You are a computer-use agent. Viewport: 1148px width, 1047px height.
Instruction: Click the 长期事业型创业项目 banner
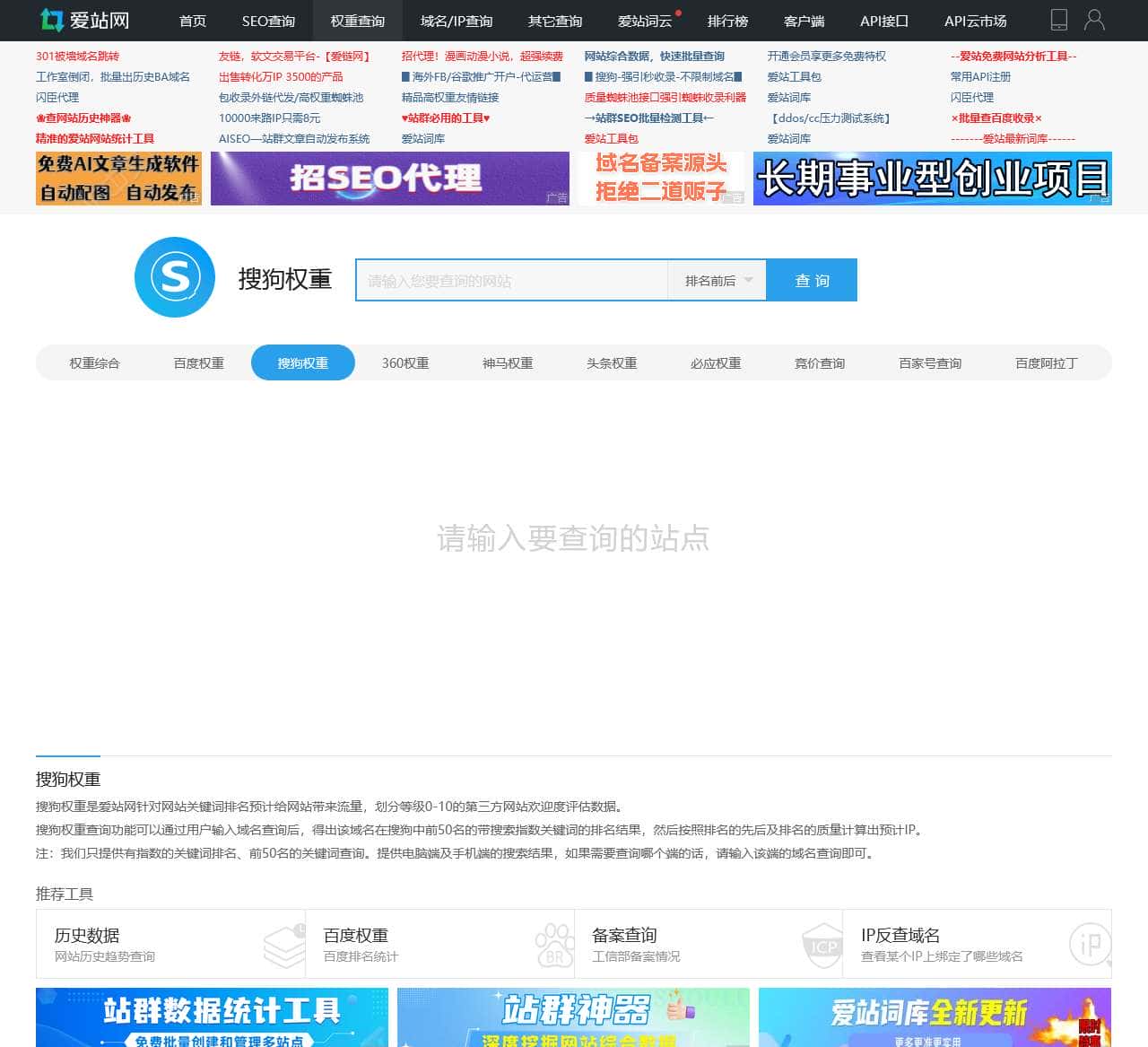pyautogui.click(x=933, y=179)
